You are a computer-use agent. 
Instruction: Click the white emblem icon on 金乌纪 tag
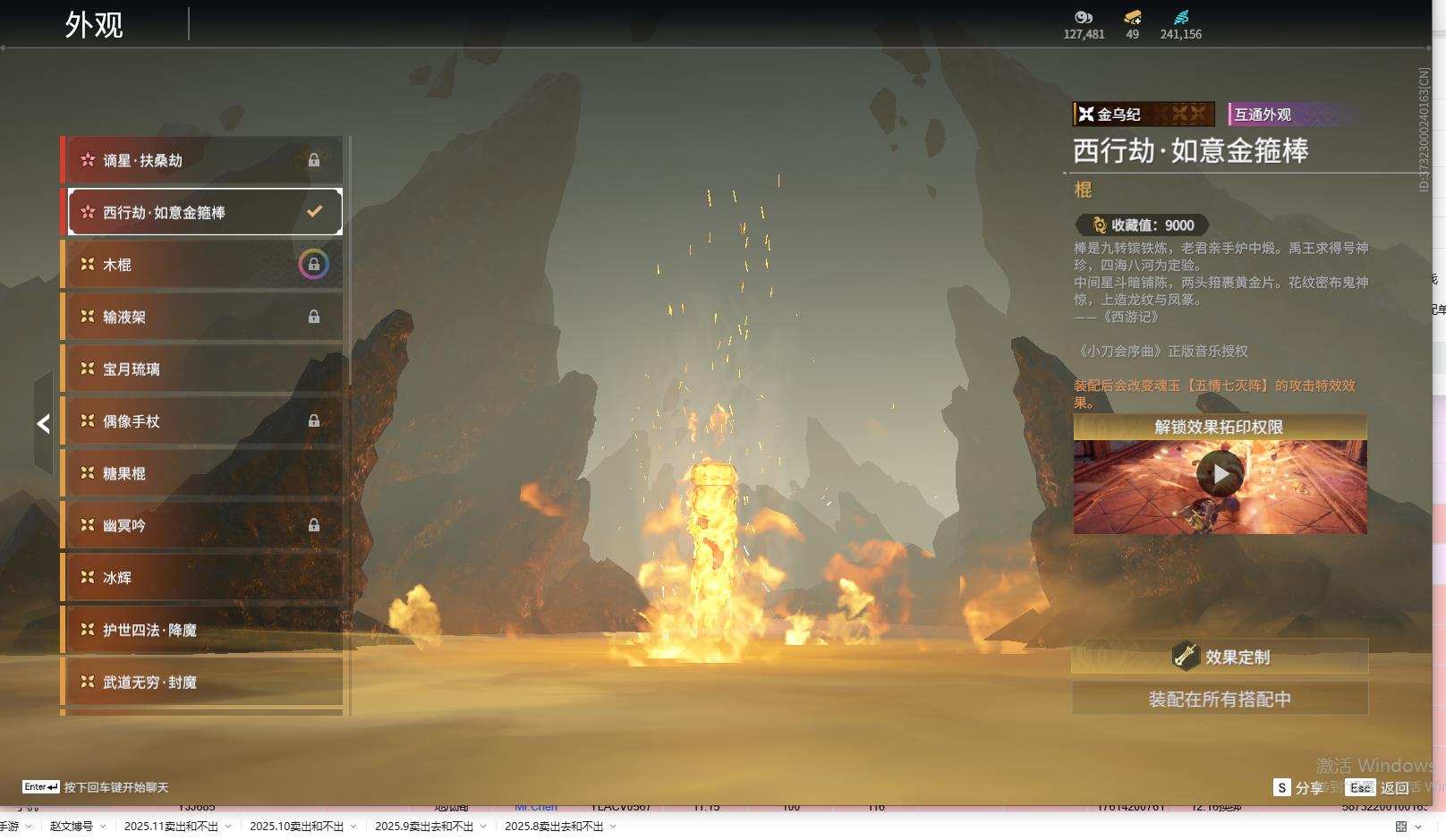[x=1086, y=114]
